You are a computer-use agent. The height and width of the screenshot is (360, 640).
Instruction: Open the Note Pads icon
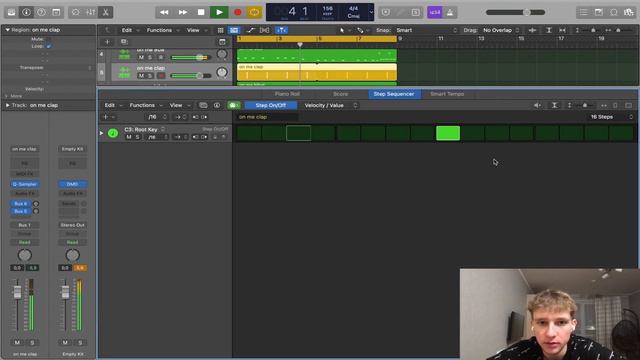599,12
